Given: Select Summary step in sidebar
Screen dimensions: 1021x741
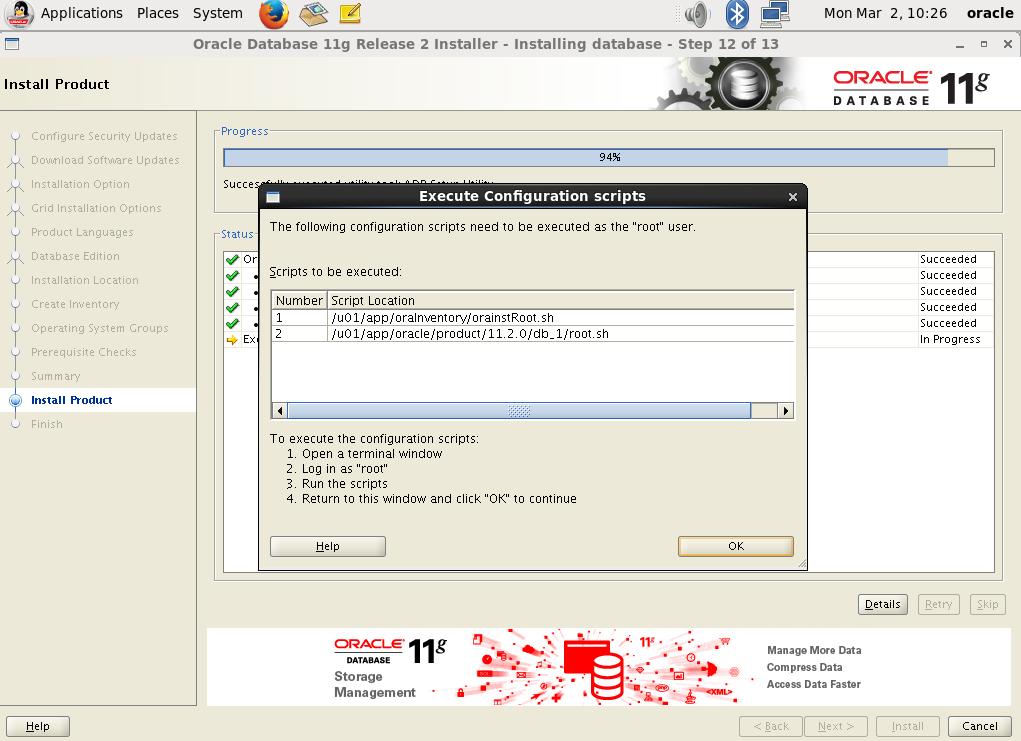Looking at the screenshot, I should (55, 376).
